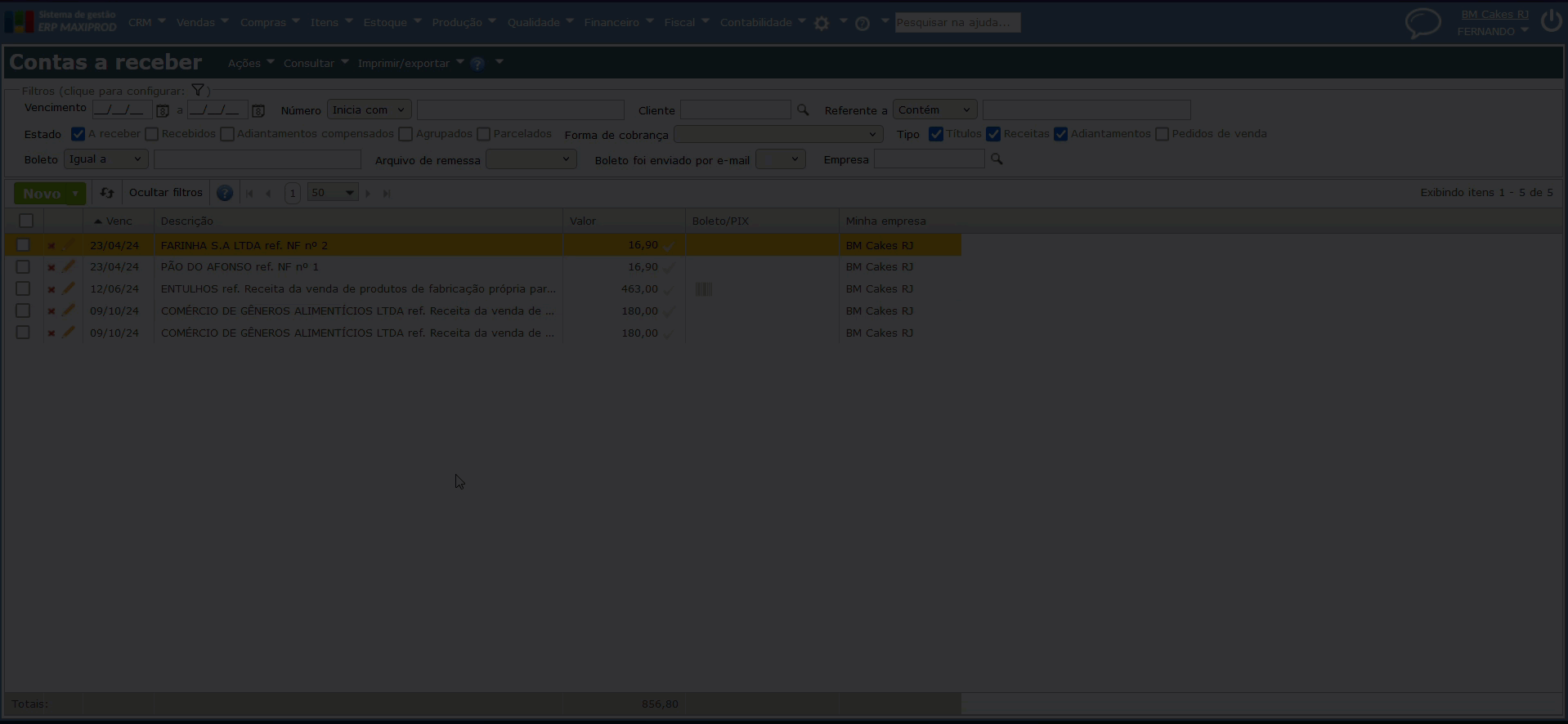Click the Empresa search magnifier
Viewport: 1568px width, 724px height.
pyautogui.click(x=997, y=159)
